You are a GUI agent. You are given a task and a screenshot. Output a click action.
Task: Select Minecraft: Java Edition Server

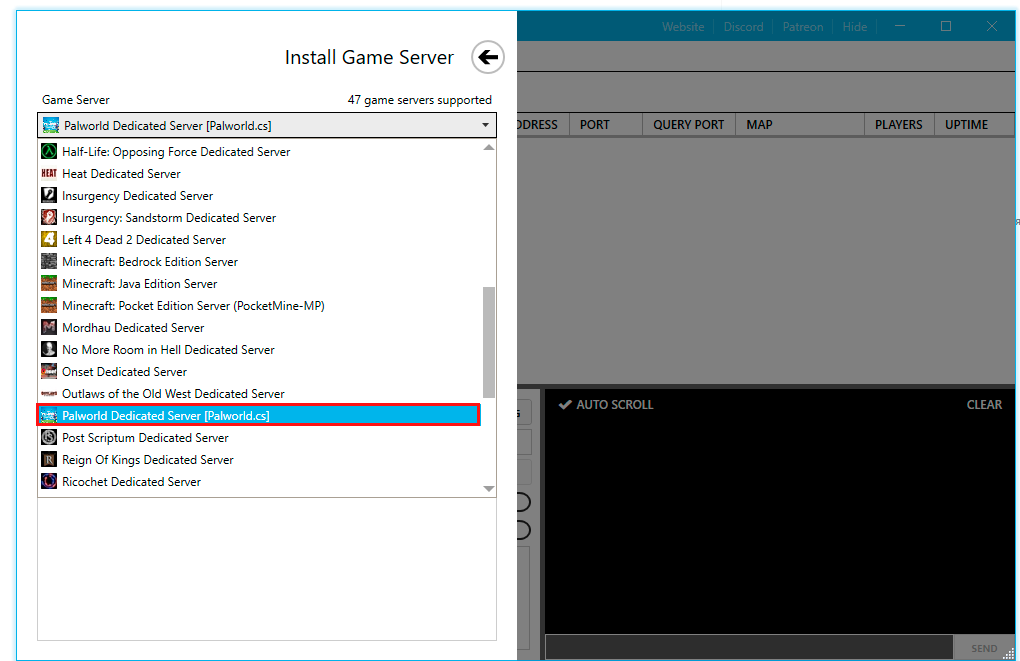(x=260, y=284)
